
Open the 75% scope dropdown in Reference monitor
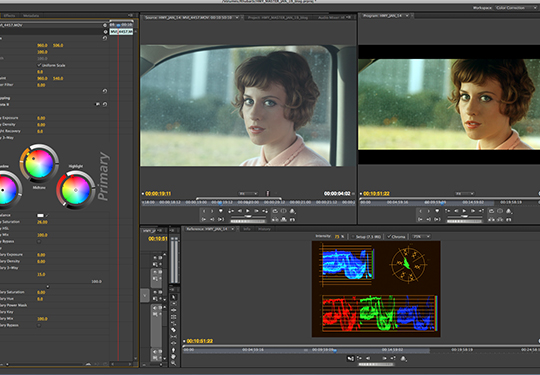[421, 237]
